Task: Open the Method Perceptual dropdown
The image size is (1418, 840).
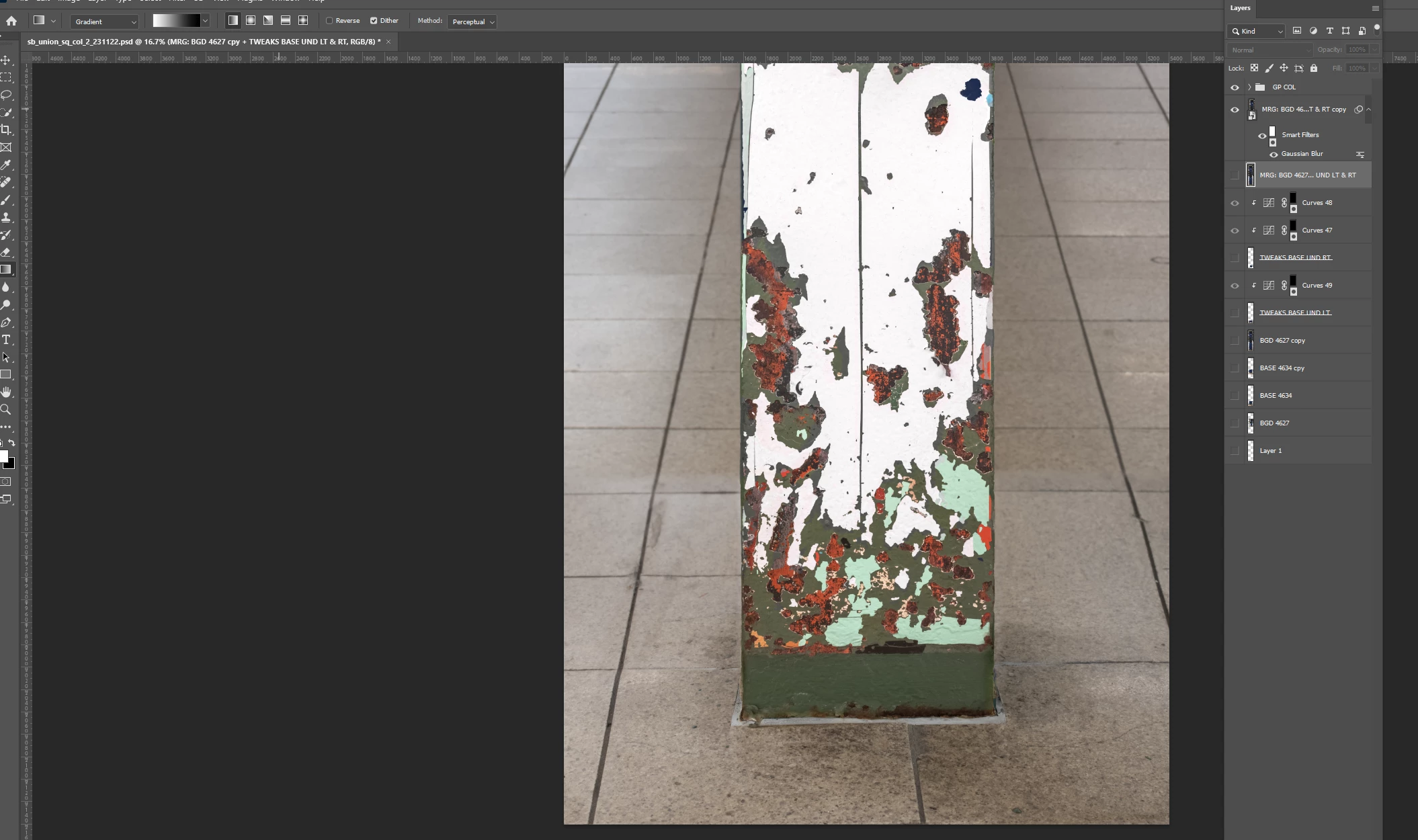Action: pos(473,22)
